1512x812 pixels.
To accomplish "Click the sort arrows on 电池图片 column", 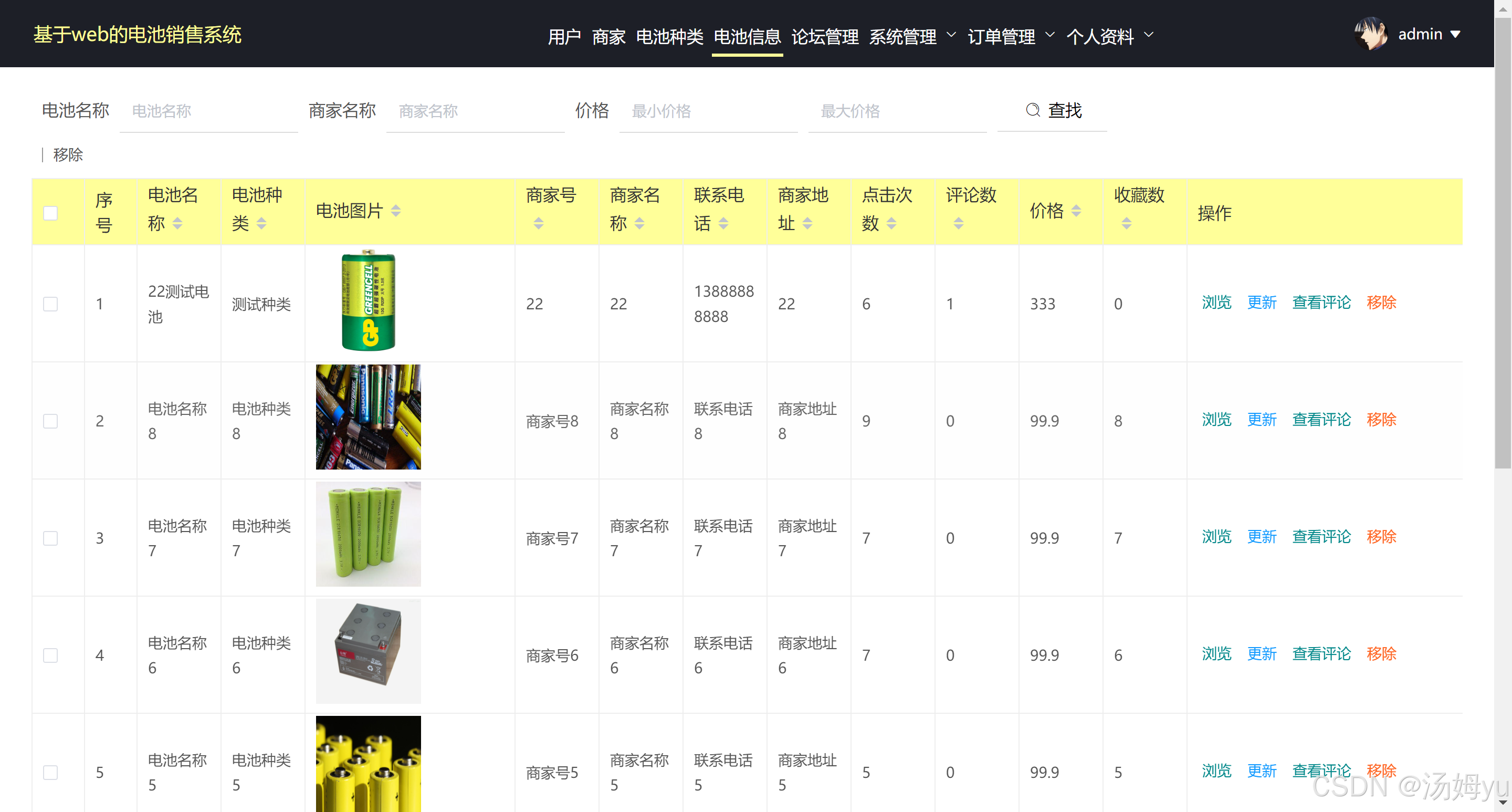I will pyautogui.click(x=396, y=211).
